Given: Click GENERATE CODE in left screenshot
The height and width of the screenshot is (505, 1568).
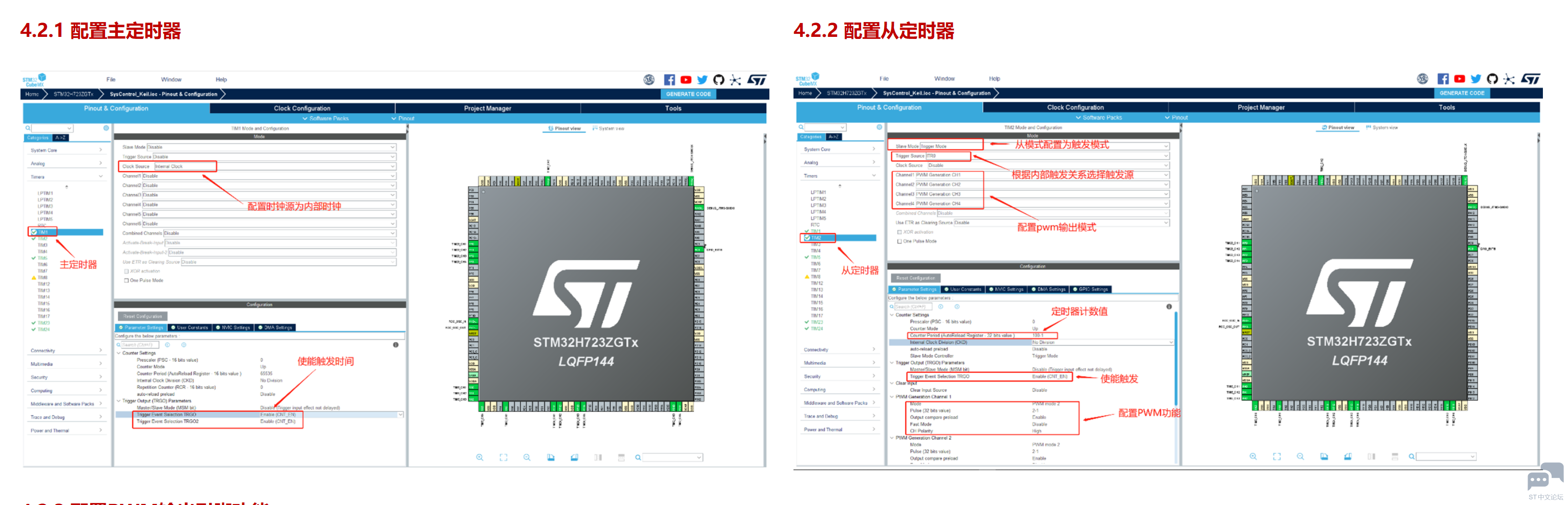Looking at the screenshot, I should (x=688, y=94).
